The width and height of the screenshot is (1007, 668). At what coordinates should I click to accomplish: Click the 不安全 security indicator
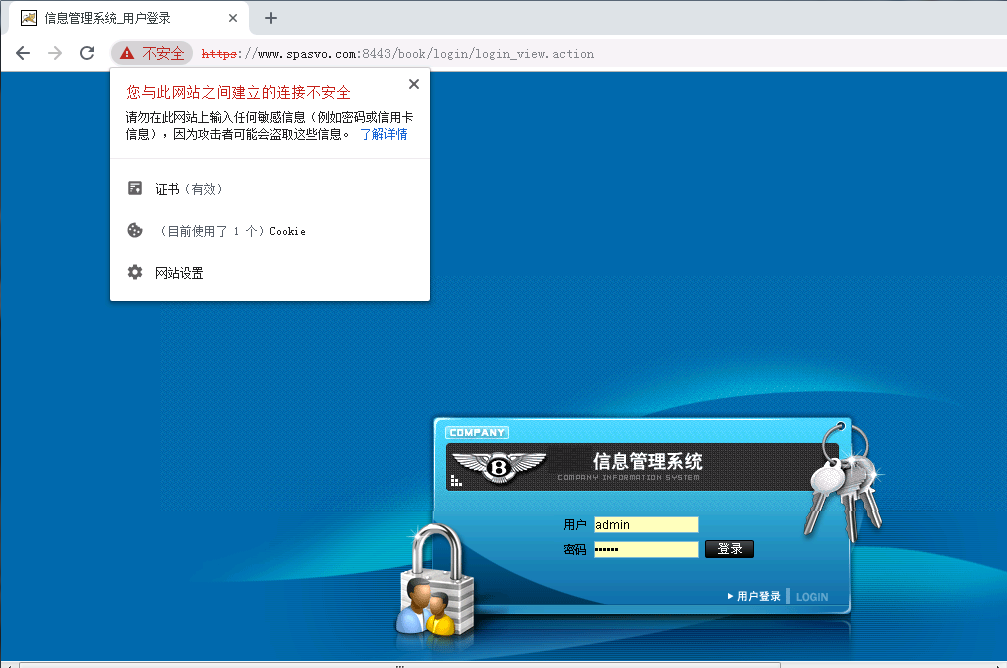pos(162,53)
